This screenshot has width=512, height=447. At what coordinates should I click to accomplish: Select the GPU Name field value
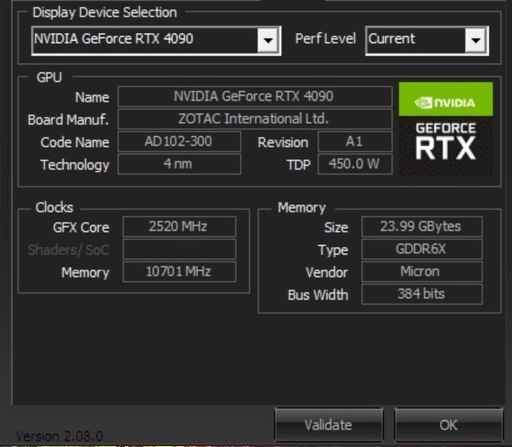[255, 96]
